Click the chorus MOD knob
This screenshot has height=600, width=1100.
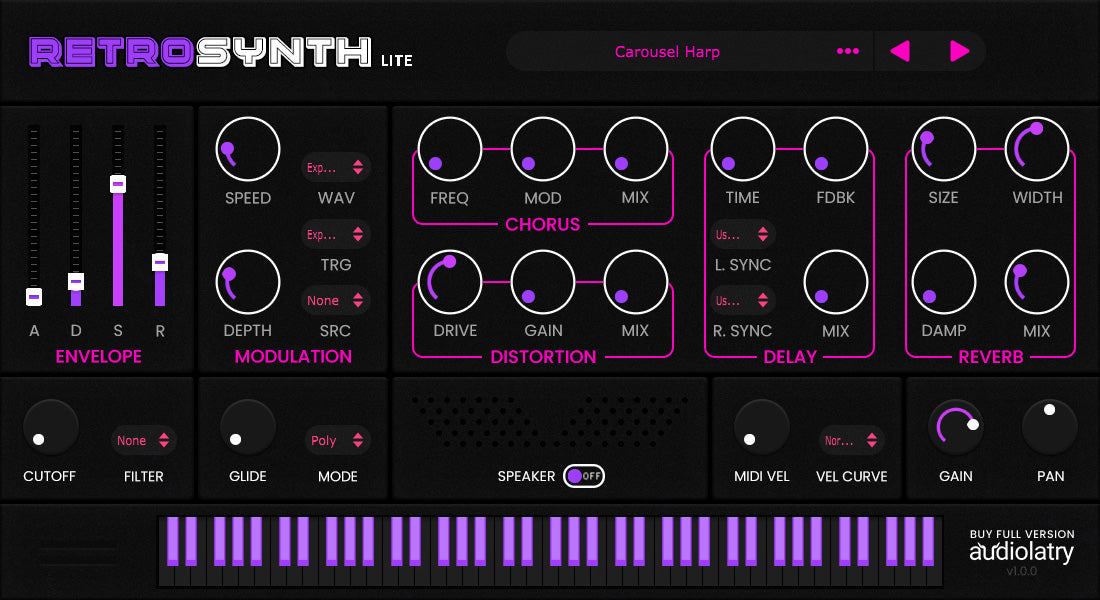pyautogui.click(x=543, y=149)
